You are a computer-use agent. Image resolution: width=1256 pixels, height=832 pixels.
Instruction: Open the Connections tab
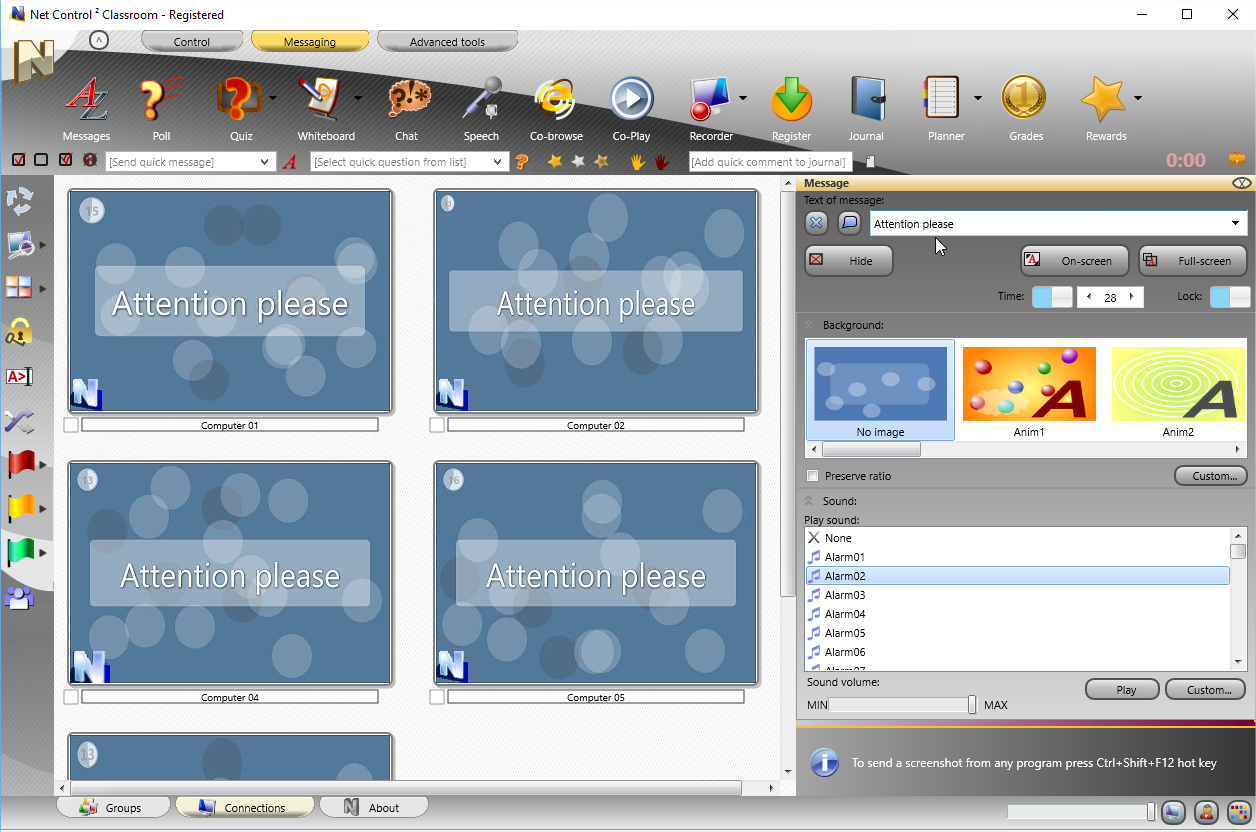245,807
